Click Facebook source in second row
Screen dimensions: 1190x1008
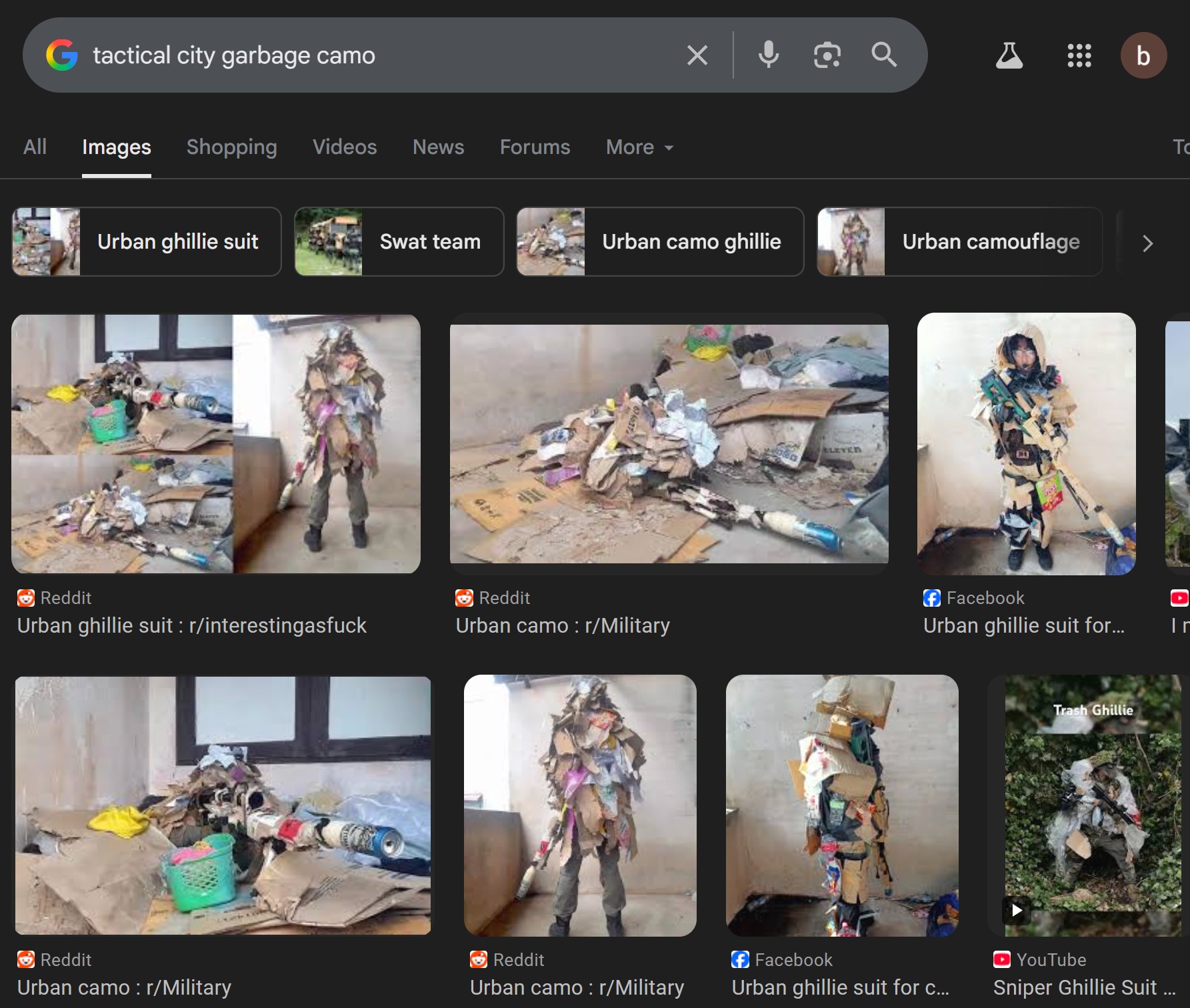click(782, 960)
